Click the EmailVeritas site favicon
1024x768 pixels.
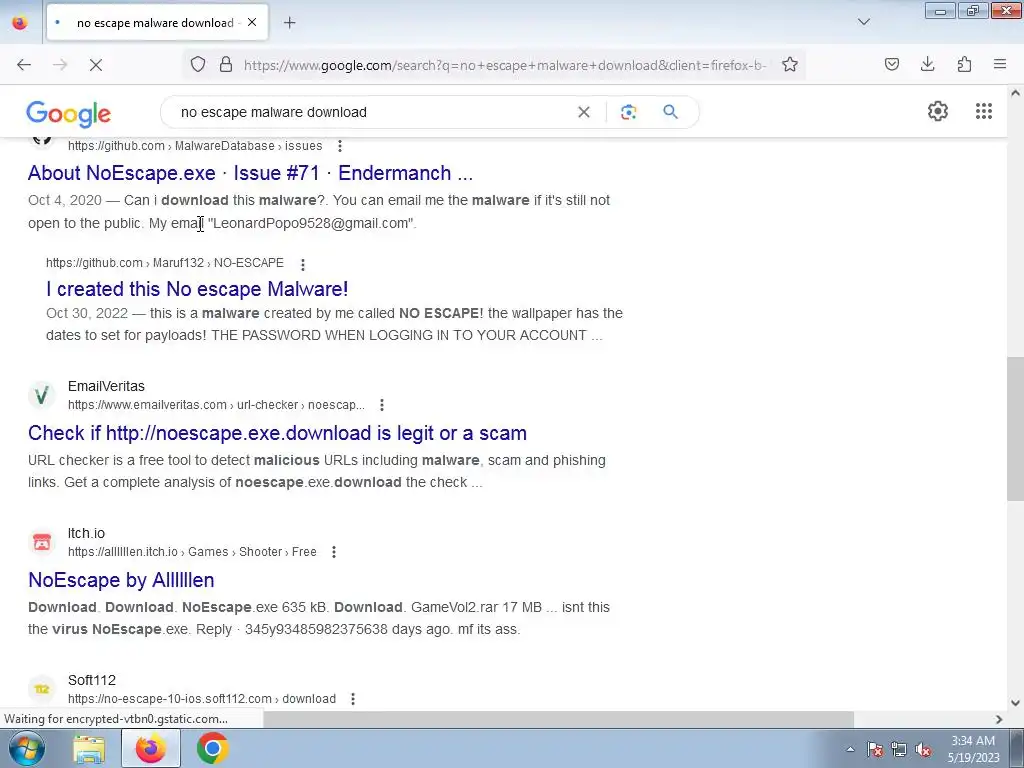42,395
